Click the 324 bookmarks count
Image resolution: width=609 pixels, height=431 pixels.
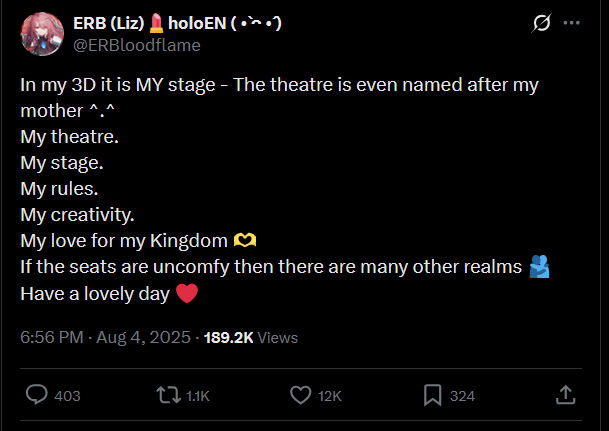462,397
